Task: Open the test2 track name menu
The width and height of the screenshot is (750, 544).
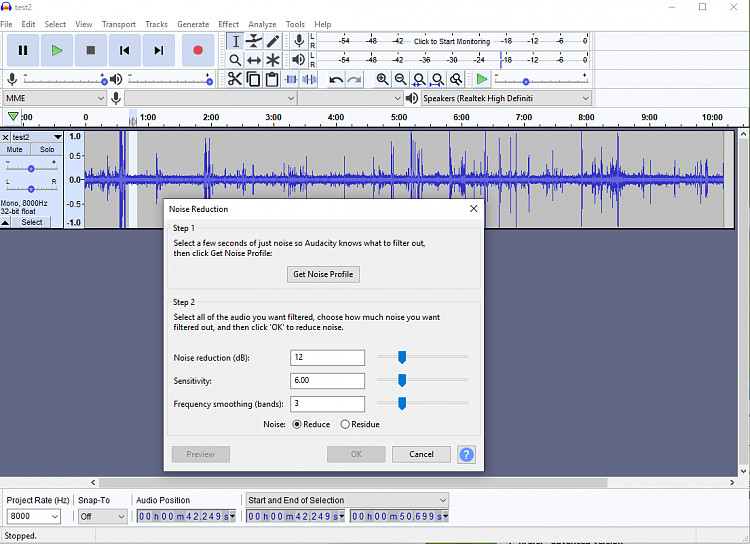Action: [37, 137]
